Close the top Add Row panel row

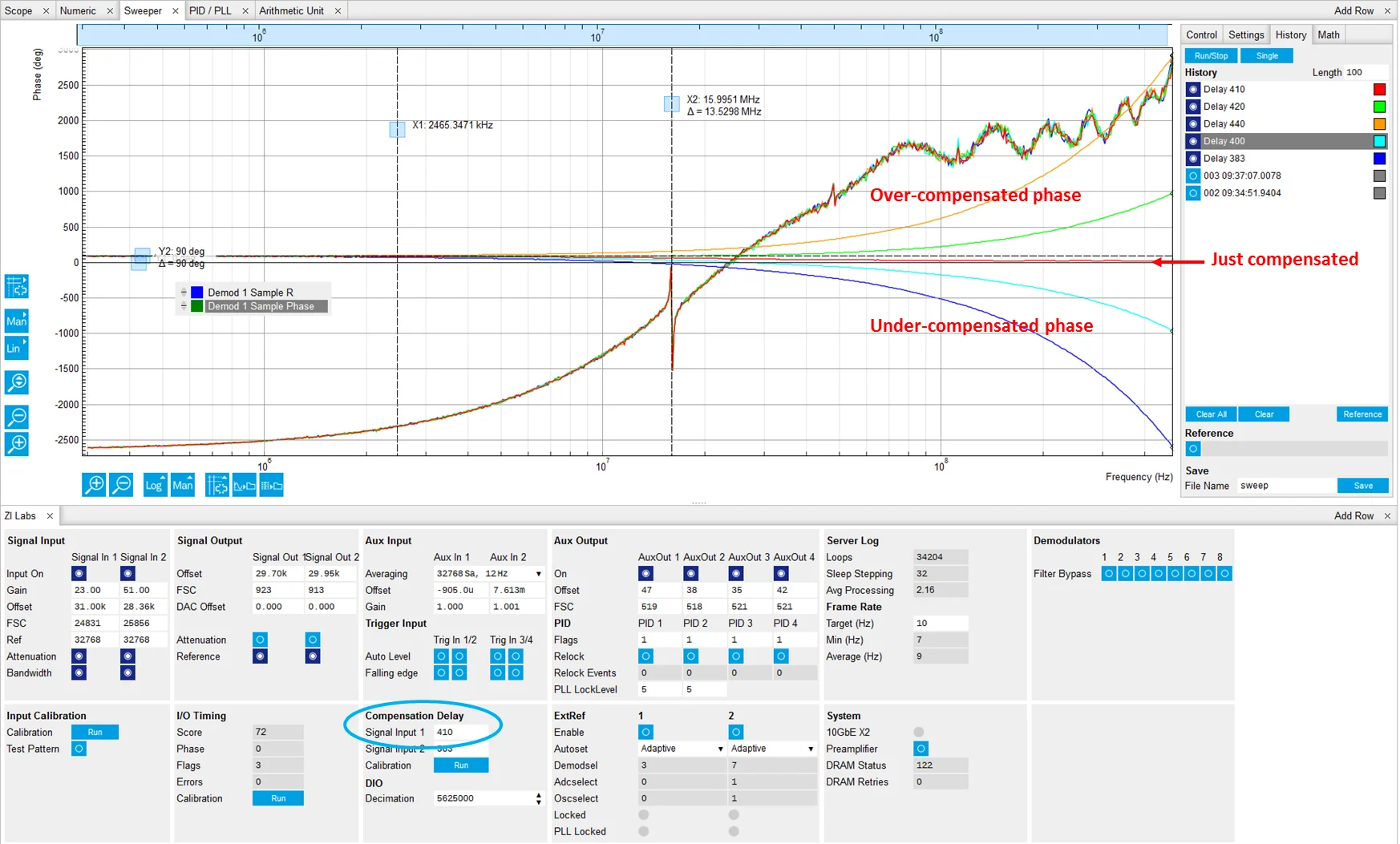pyautogui.click(x=1387, y=11)
